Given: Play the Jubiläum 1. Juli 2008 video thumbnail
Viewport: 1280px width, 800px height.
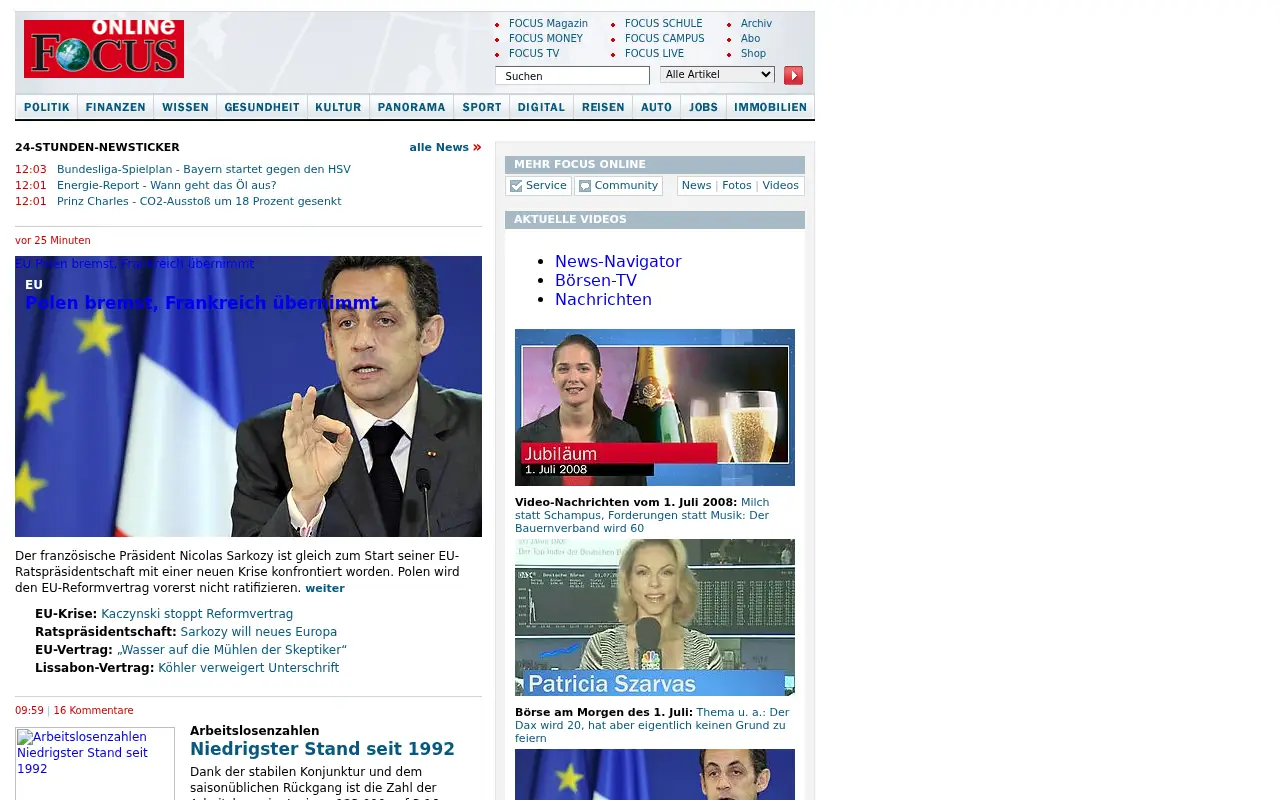Looking at the screenshot, I should coord(655,407).
